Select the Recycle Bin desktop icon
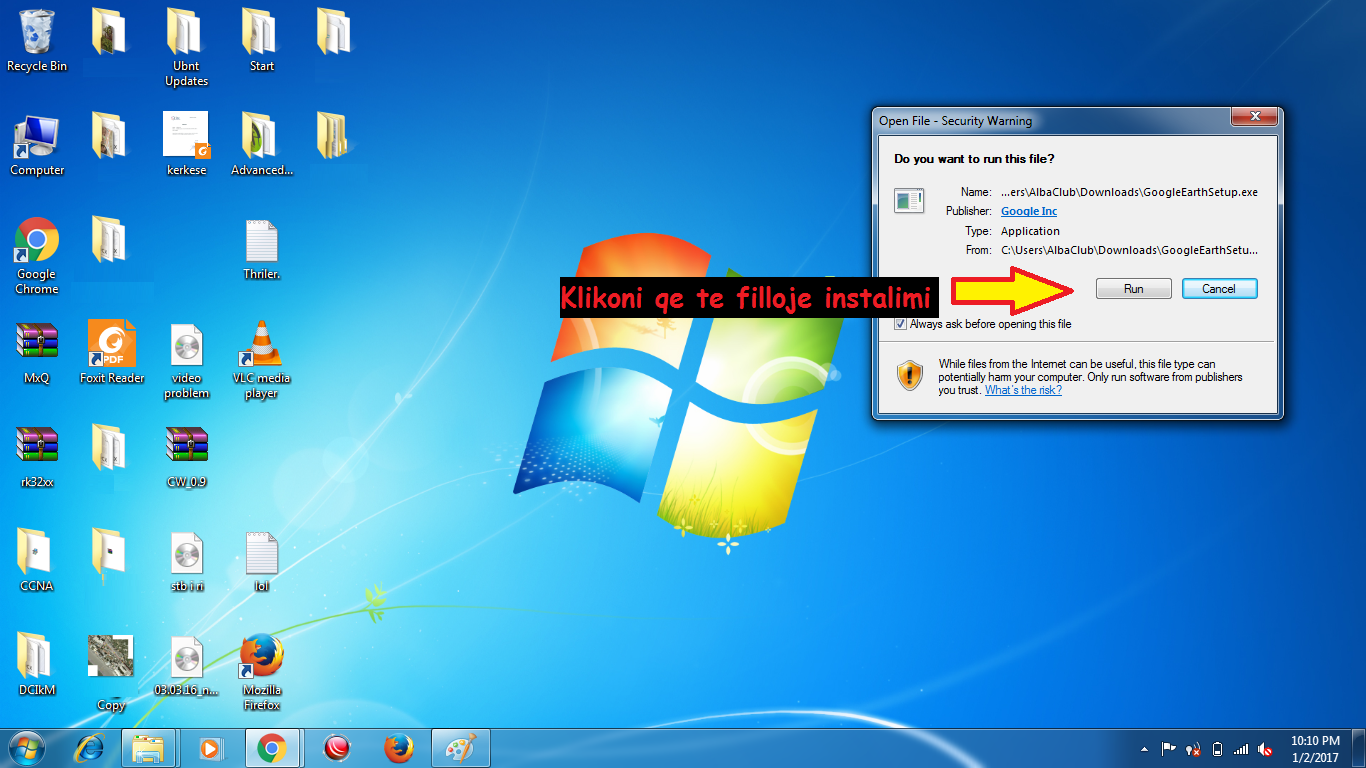The image size is (1366, 768). pyautogui.click(x=37, y=41)
